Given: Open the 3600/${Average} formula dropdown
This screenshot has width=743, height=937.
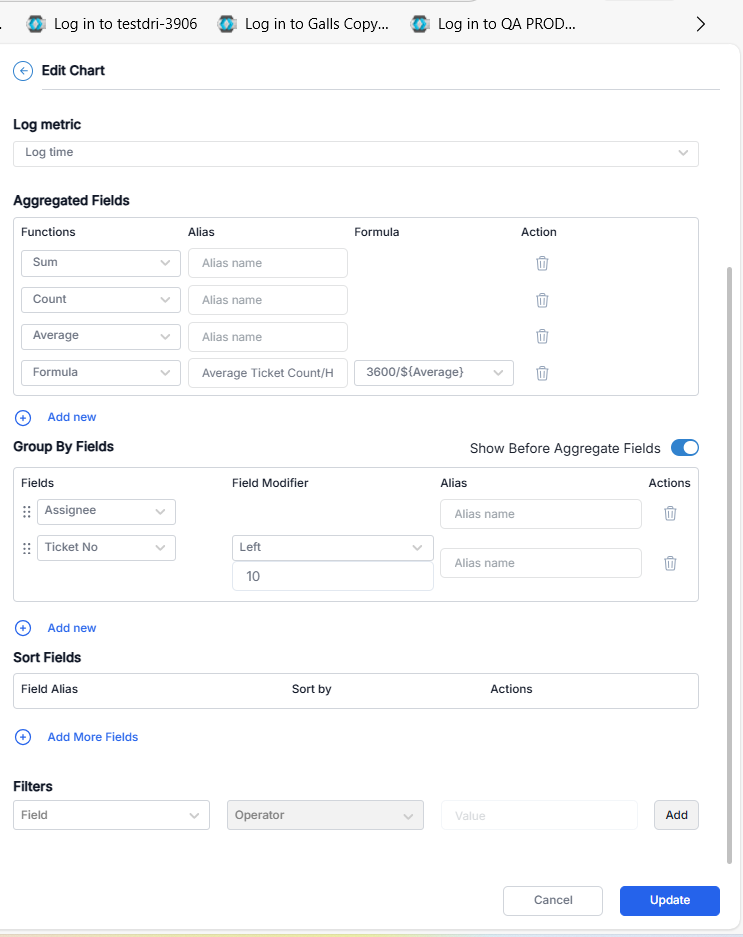Looking at the screenshot, I should 433,373.
